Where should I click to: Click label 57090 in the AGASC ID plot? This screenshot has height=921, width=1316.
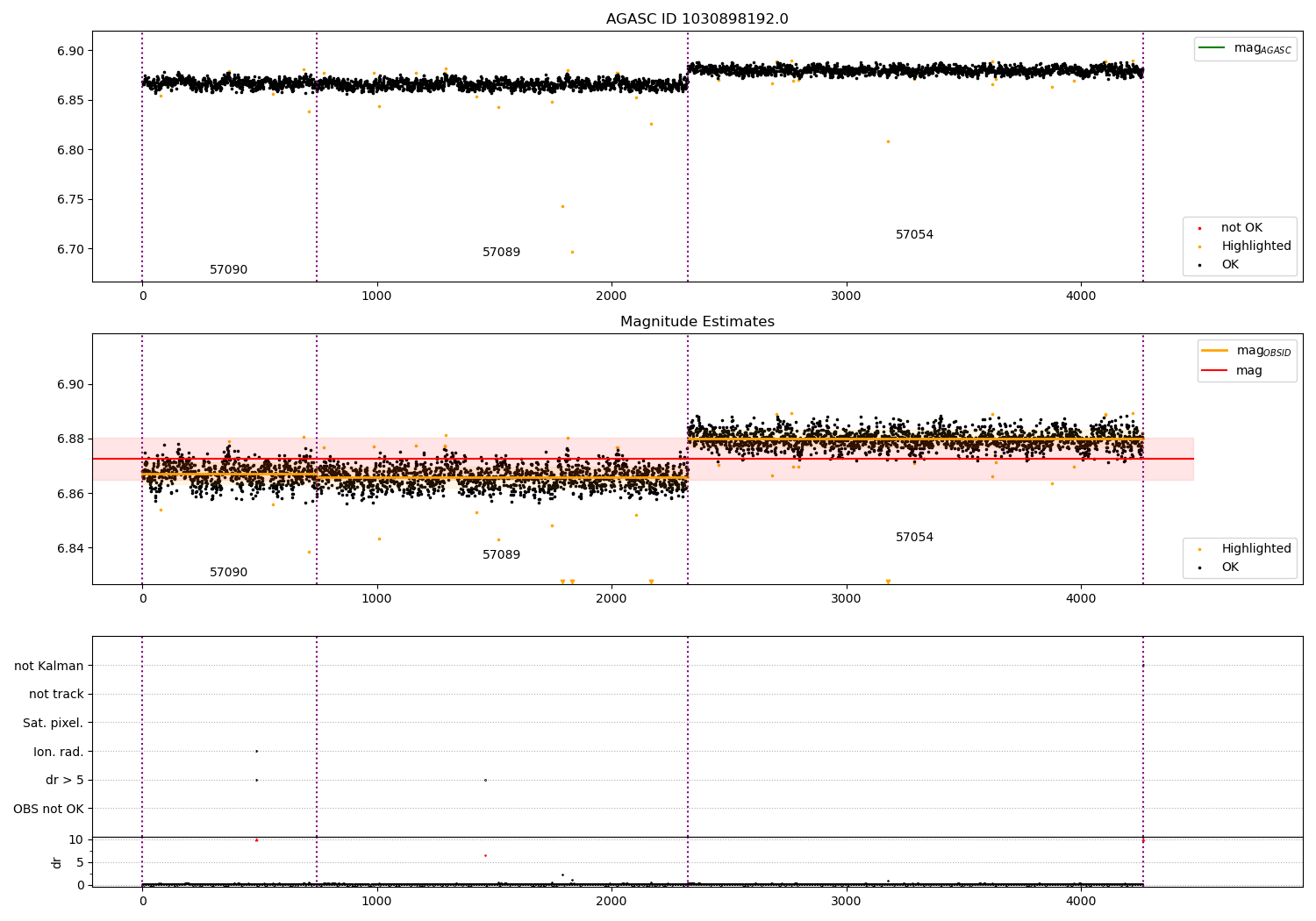[x=228, y=270]
